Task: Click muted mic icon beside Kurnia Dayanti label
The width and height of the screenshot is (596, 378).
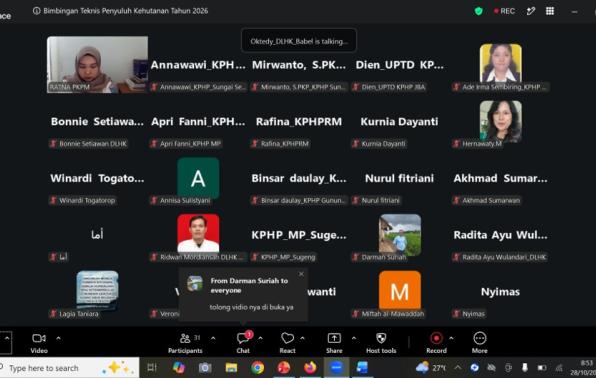Action: 356,144
